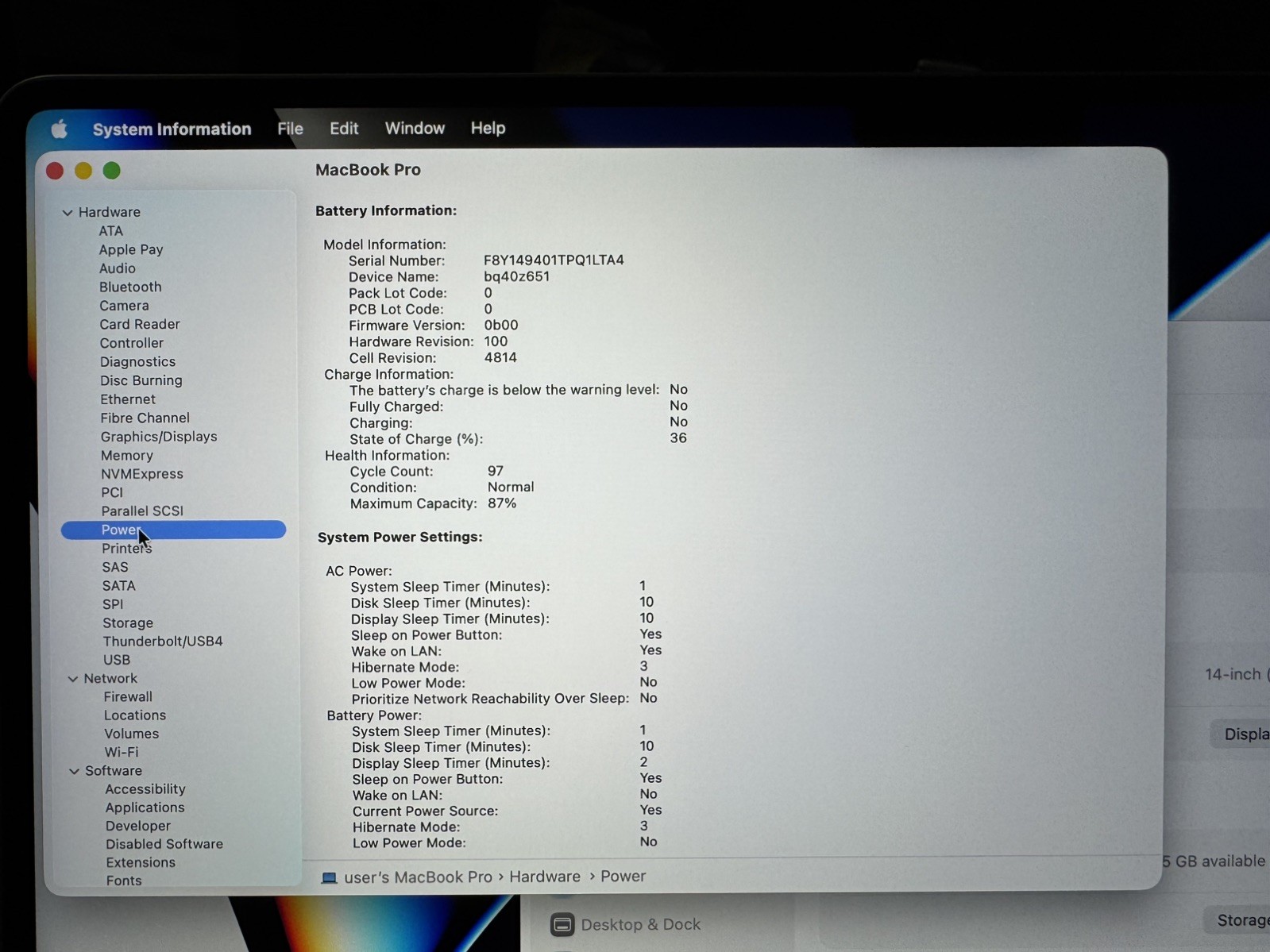Select Ethernet in the sidebar
This screenshot has width=1270, height=952.
tap(128, 399)
